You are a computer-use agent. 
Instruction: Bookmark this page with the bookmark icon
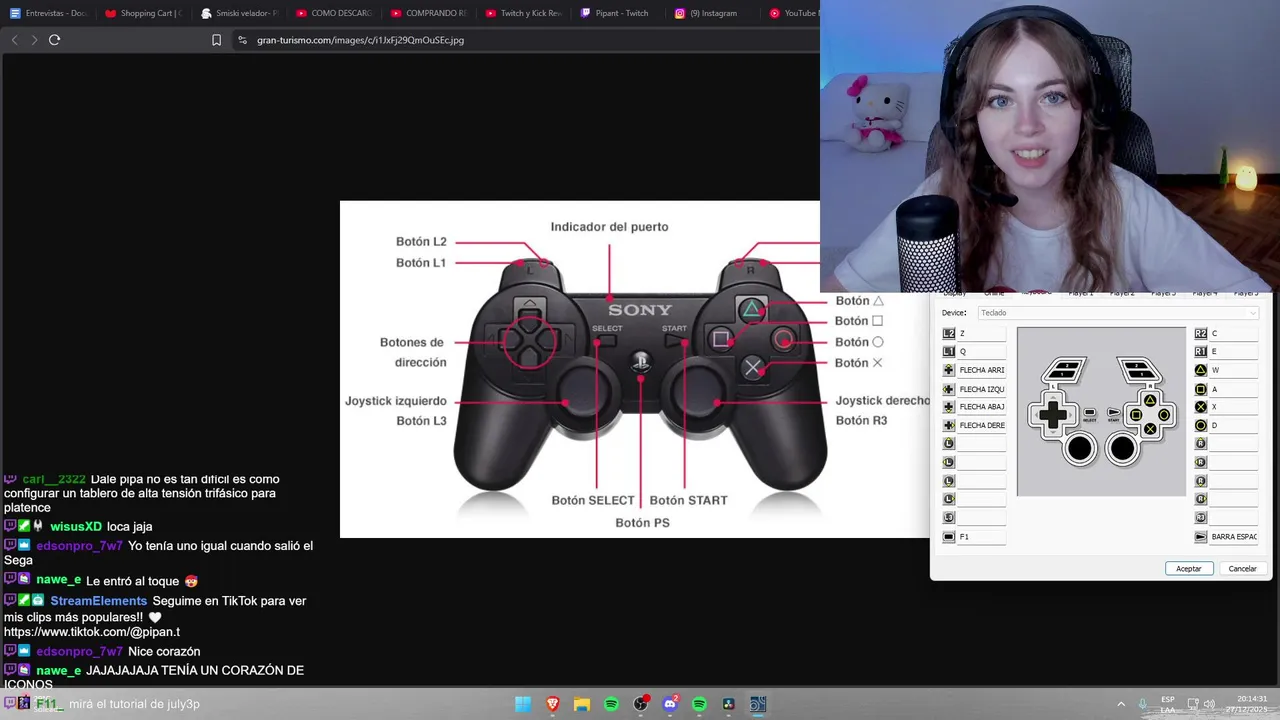(x=216, y=40)
